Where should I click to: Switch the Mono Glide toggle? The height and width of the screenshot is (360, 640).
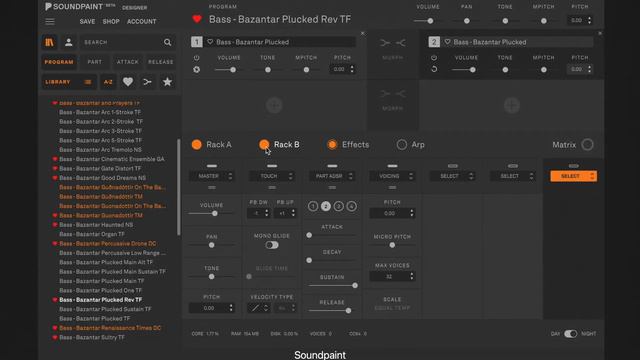[x=272, y=245]
